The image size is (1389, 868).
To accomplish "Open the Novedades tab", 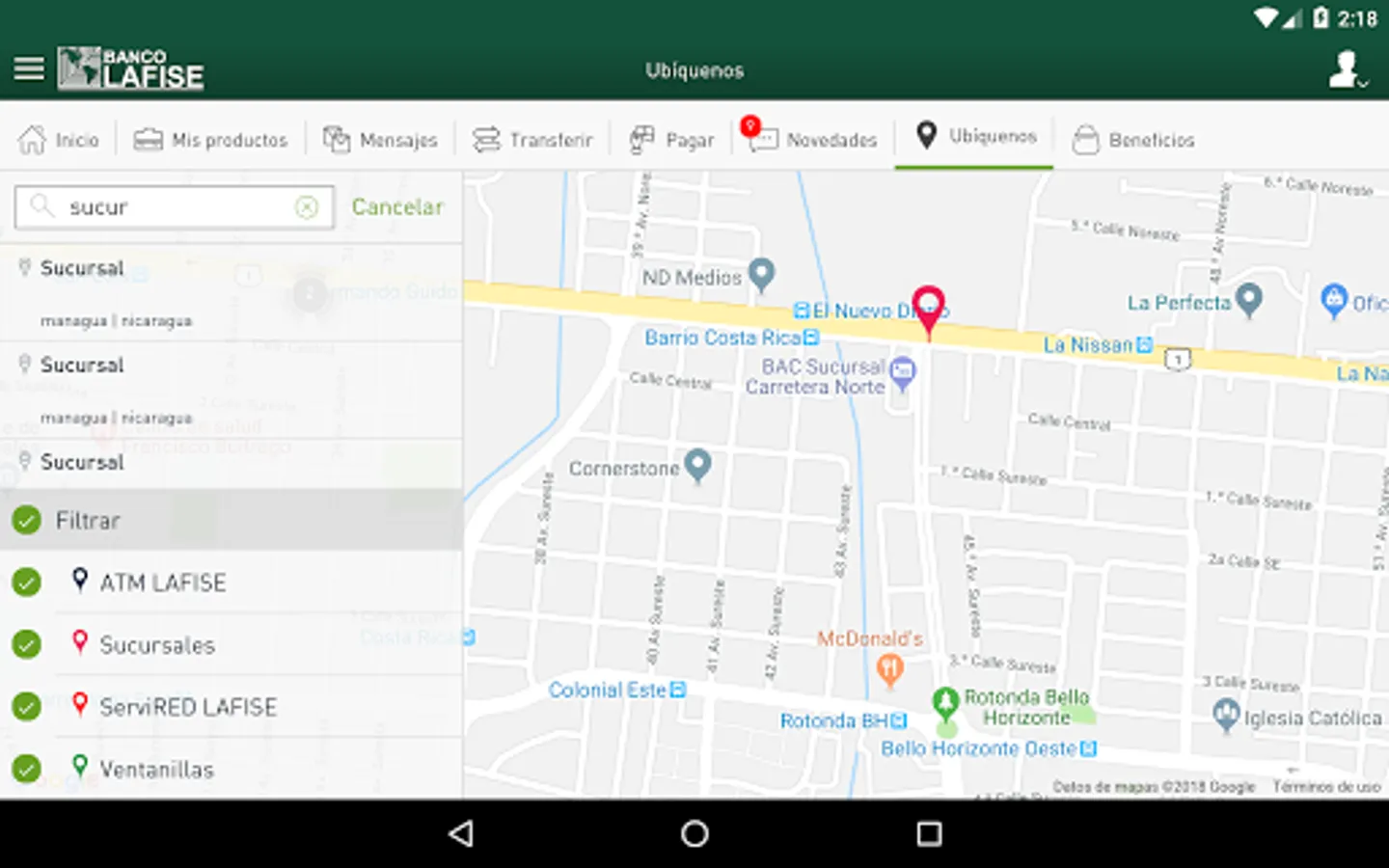I will (810, 138).
